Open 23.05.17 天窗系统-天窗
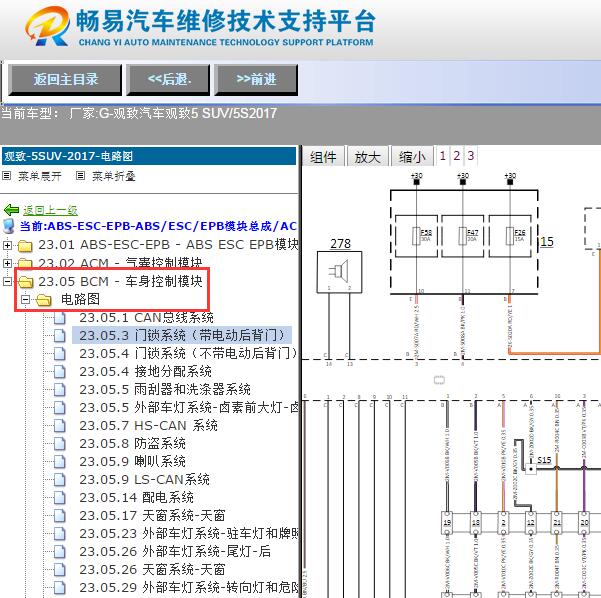 [152, 516]
